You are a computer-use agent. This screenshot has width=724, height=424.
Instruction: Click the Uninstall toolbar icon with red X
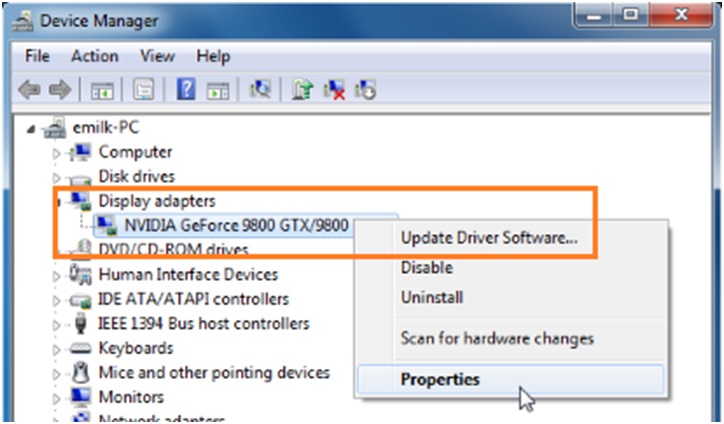pyautogui.click(x=334, y=89)
